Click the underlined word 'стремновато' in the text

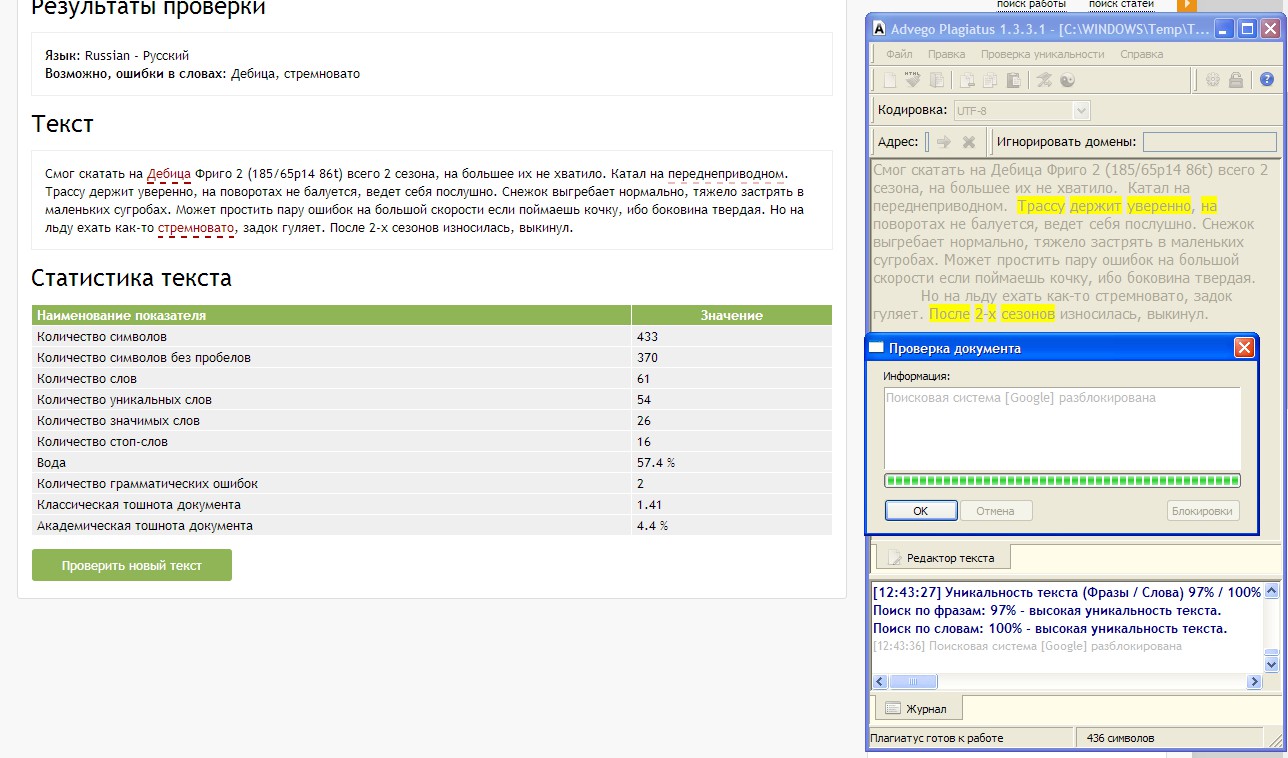tap(196, 228)
